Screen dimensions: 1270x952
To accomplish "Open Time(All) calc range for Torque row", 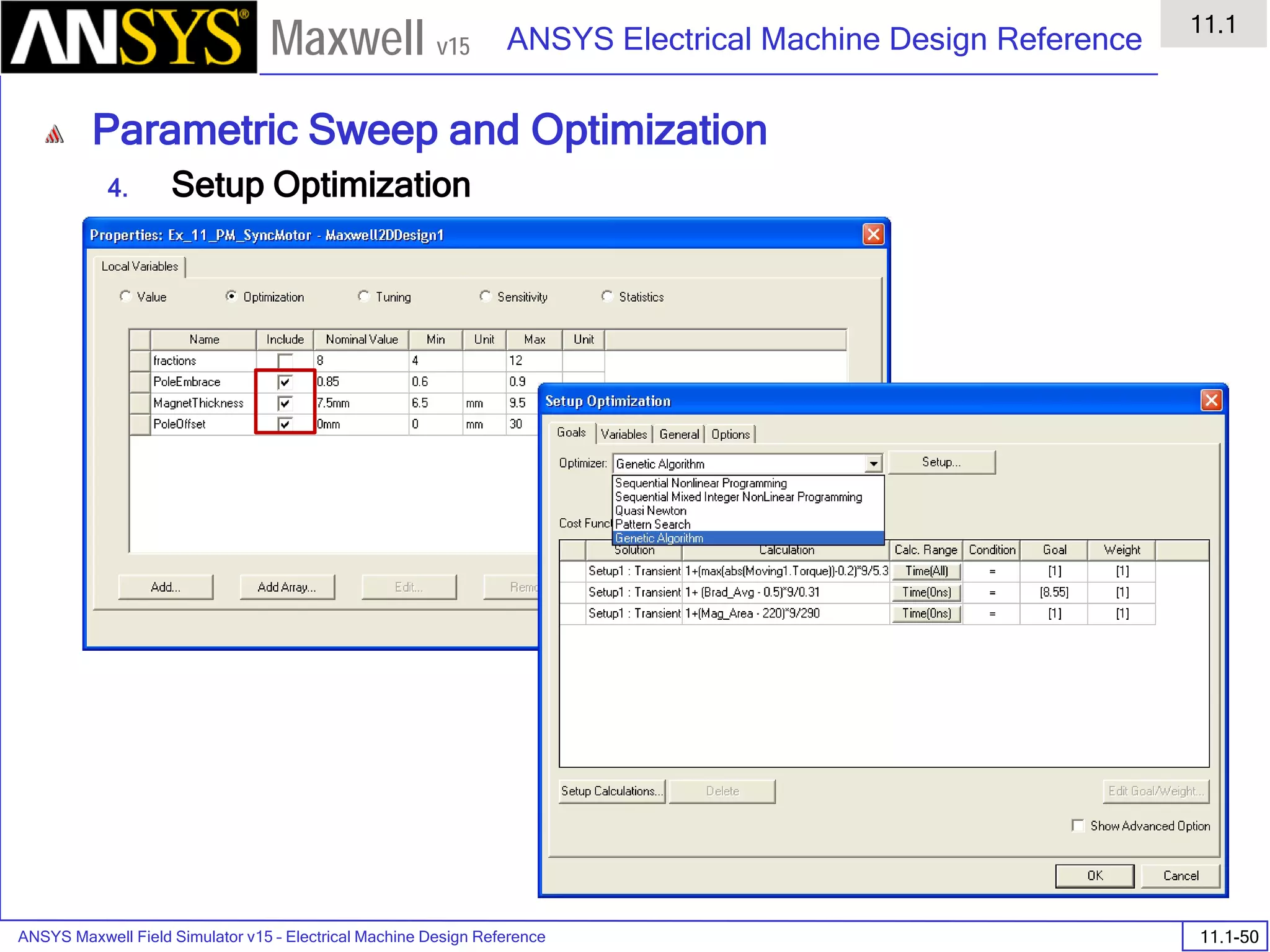I will tap(926, 571).
